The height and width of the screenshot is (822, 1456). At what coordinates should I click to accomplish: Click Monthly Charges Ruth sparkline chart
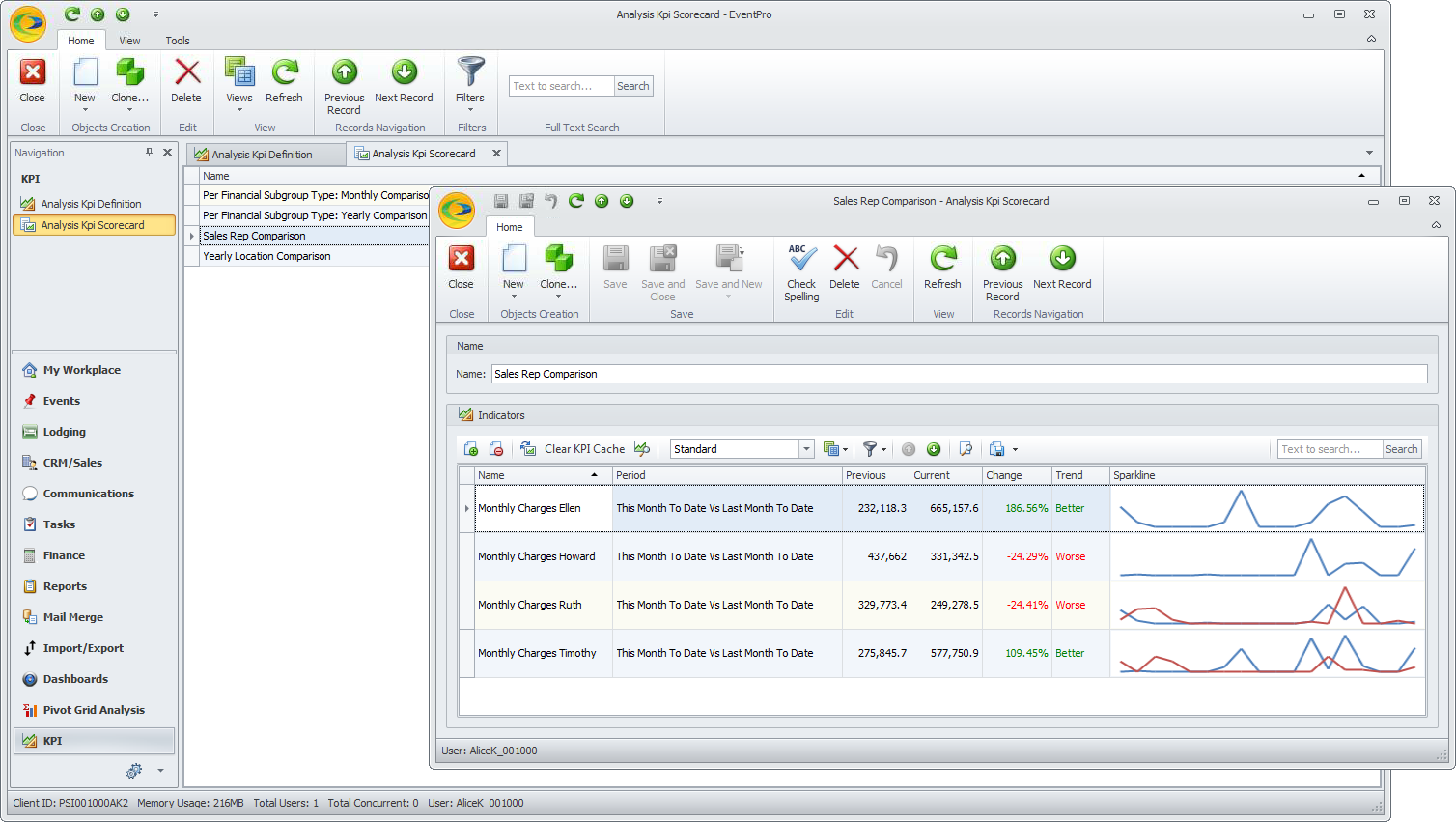click(x=1267, y=605)
